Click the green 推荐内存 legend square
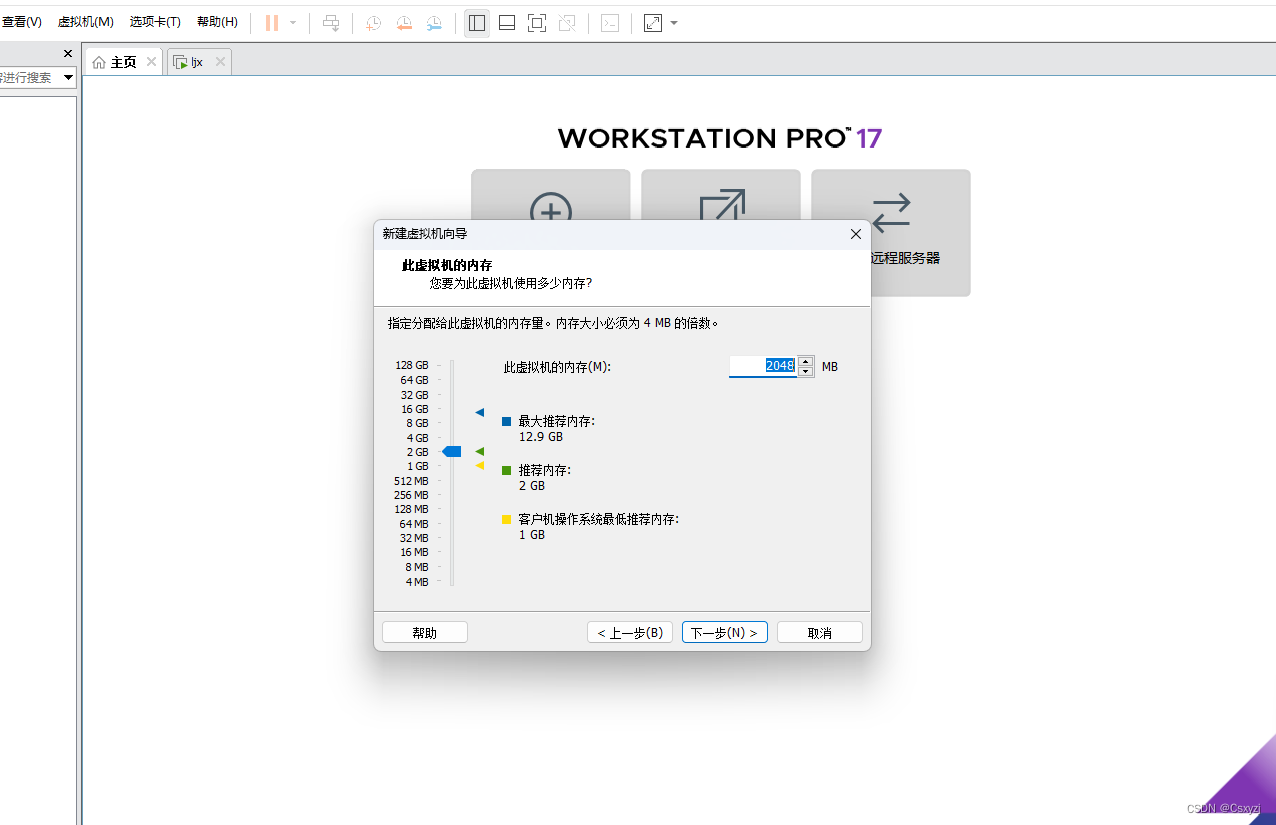 [507, 470]
